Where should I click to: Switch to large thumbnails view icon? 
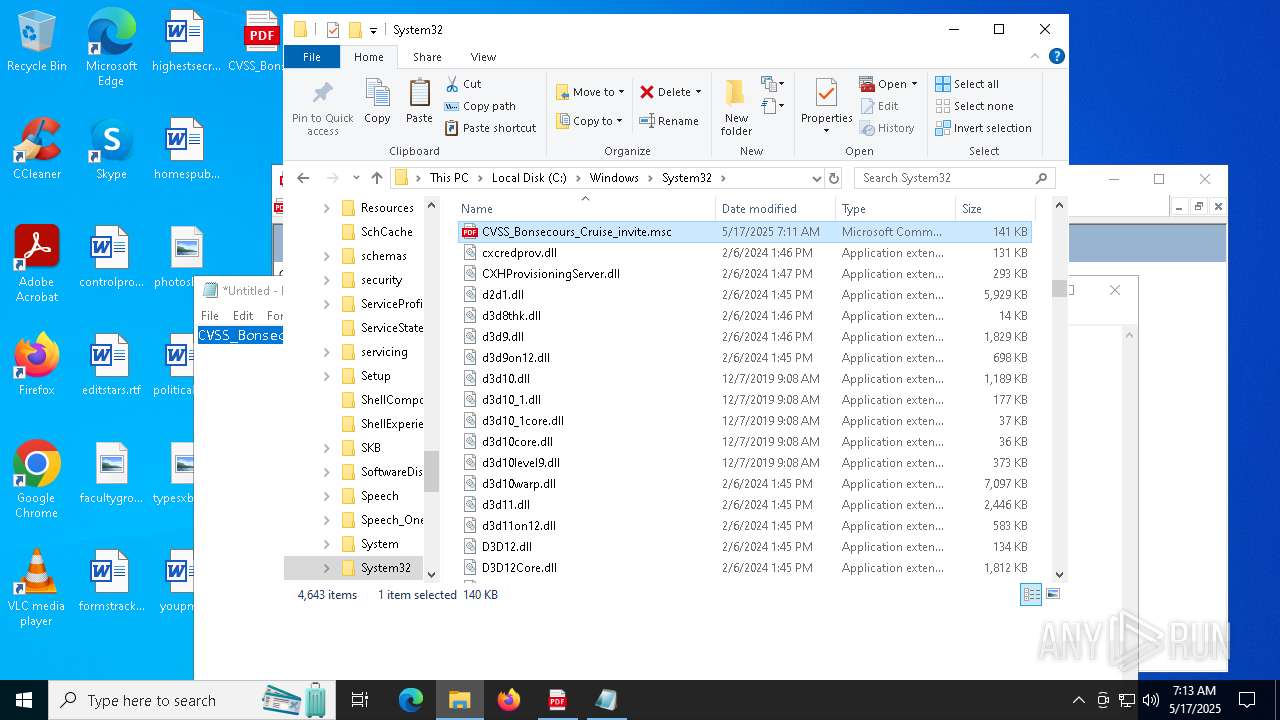[1052, 594]
